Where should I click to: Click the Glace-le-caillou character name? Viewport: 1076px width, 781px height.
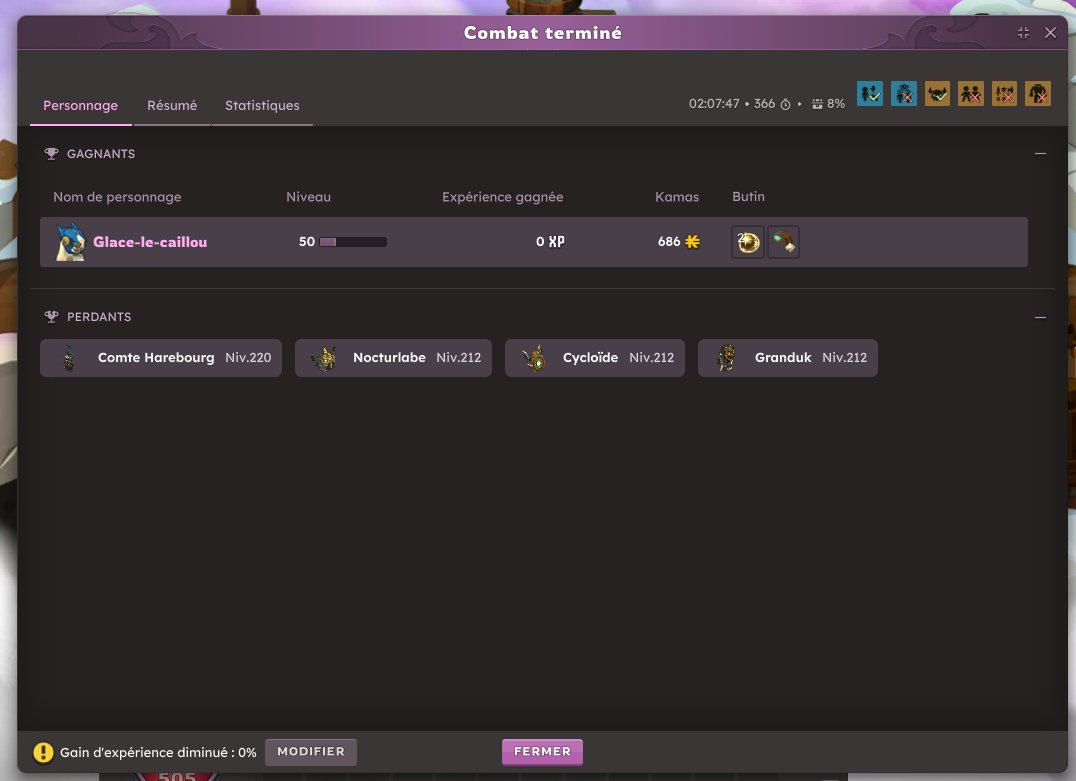click(x=150, y=242)
